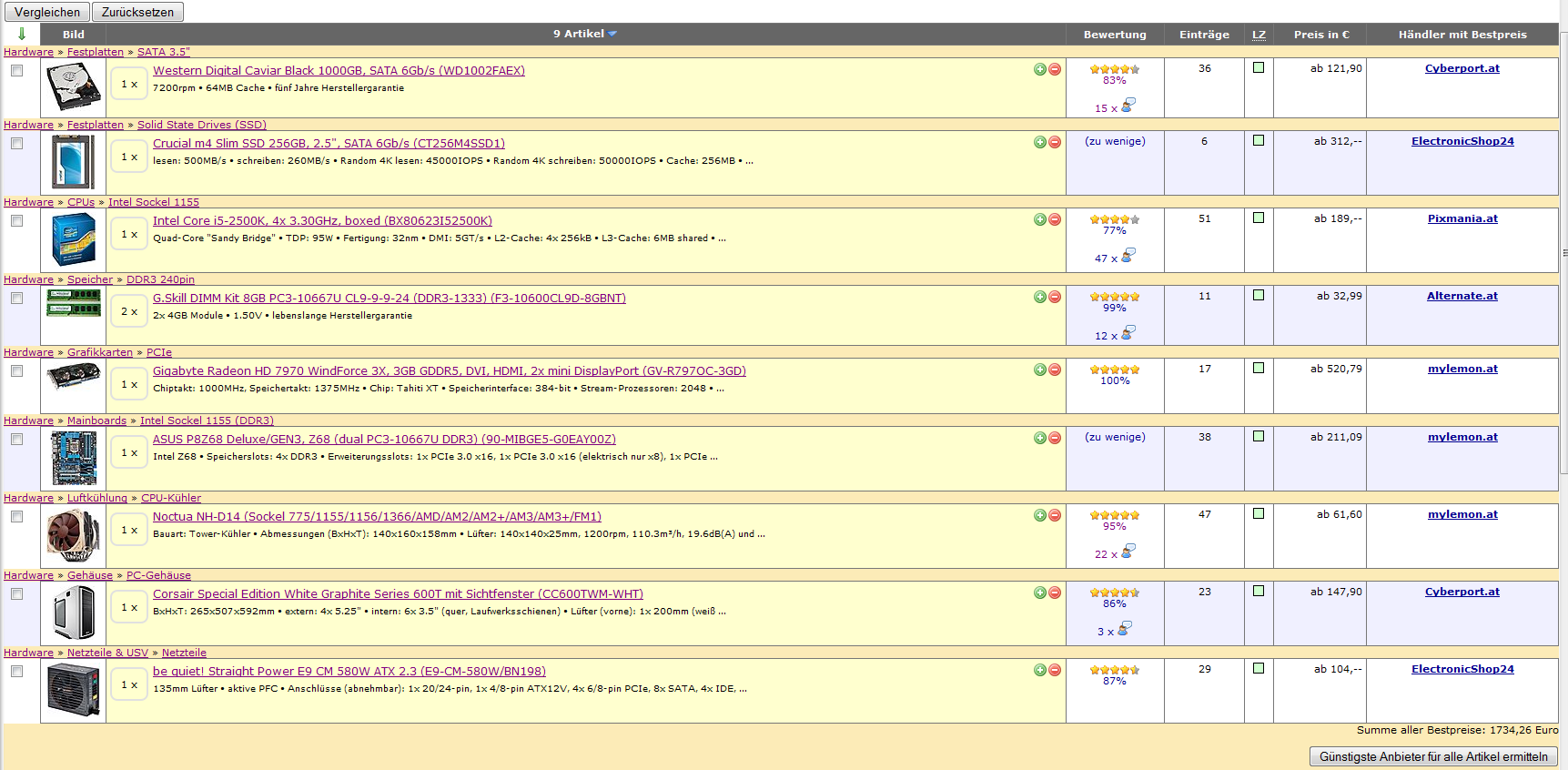Enable LZ checkbox for Corsair 600T

point(1259,592)
